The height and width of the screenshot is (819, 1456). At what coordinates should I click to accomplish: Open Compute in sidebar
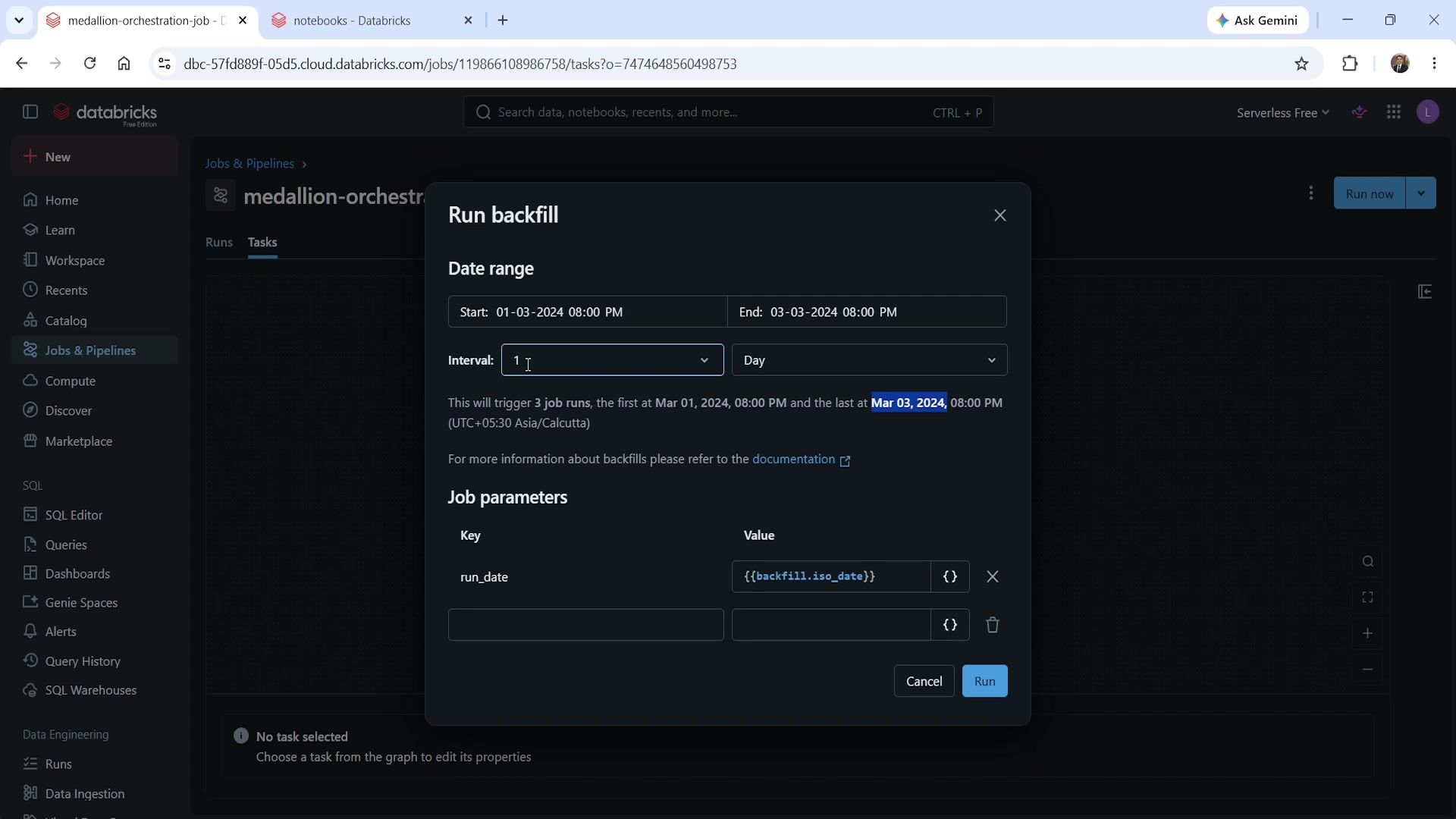[x=95, y=381]
